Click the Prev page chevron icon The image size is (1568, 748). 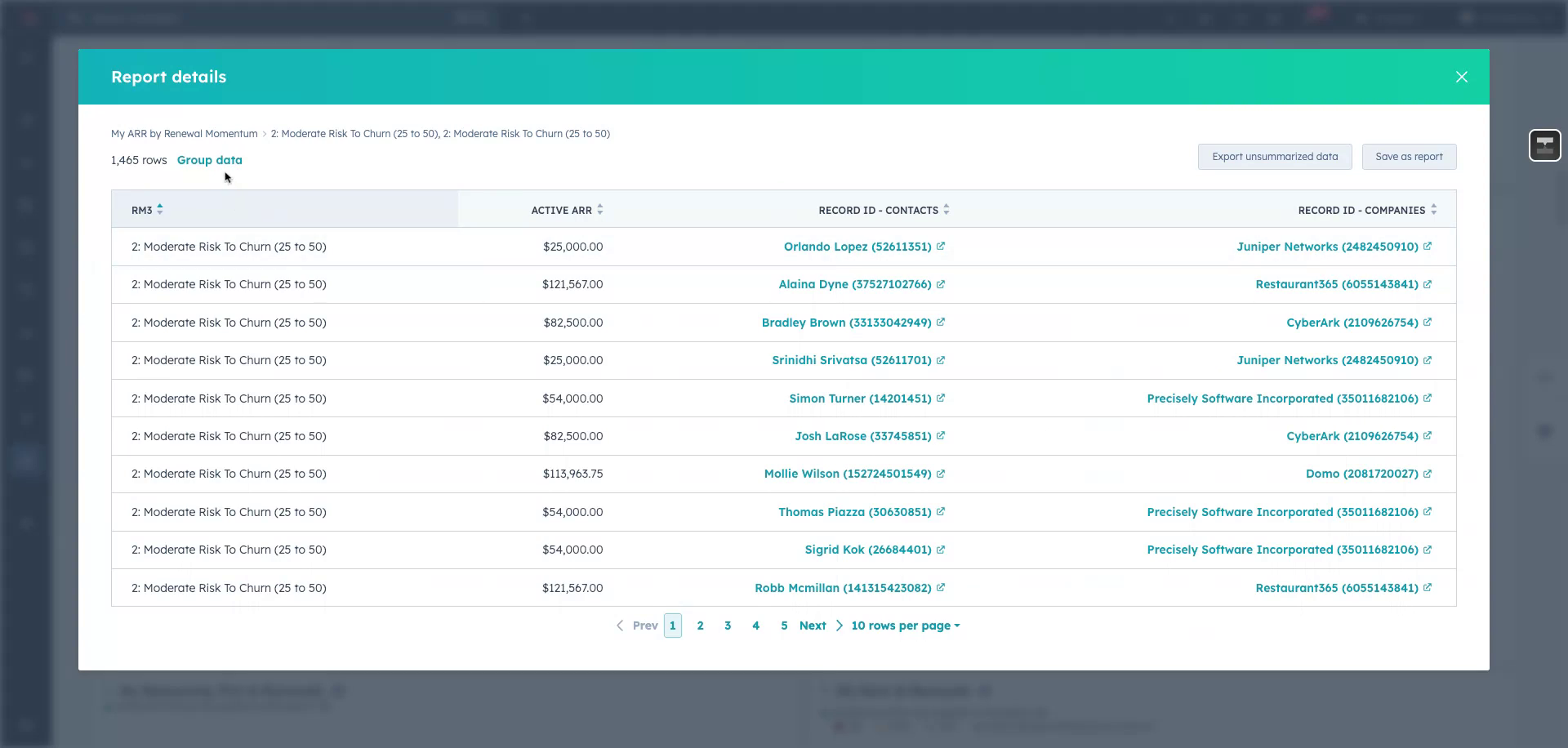(620, 625)
